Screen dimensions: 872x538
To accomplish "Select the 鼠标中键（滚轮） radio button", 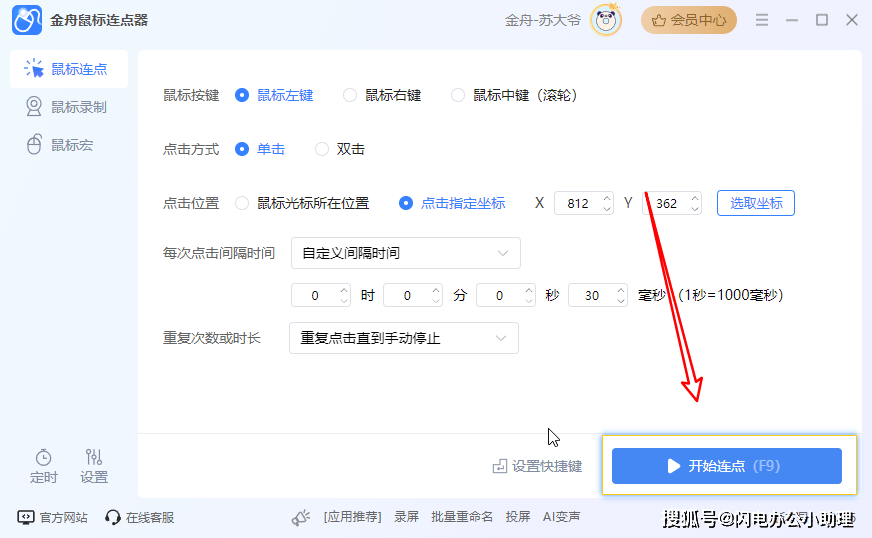I will pos(457,95).
